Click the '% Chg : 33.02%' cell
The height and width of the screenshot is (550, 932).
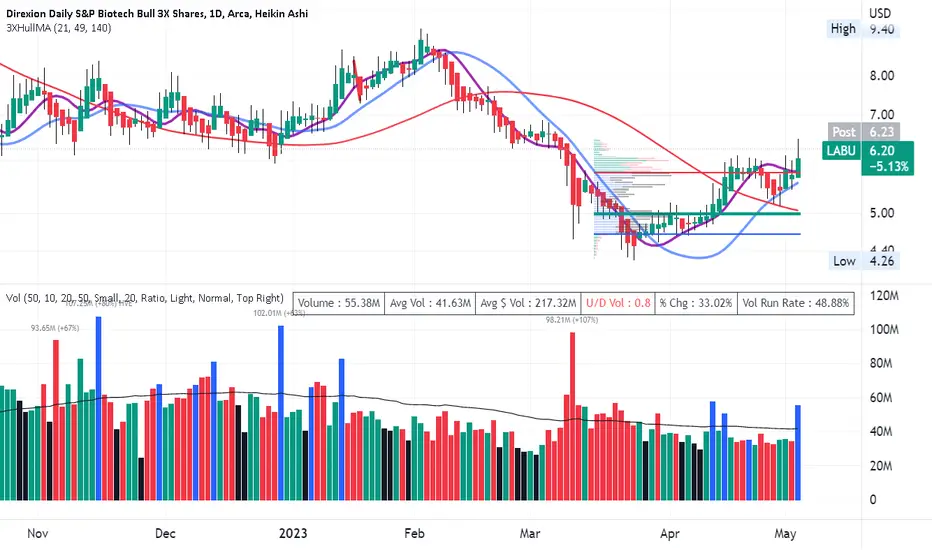pos(696,303)
